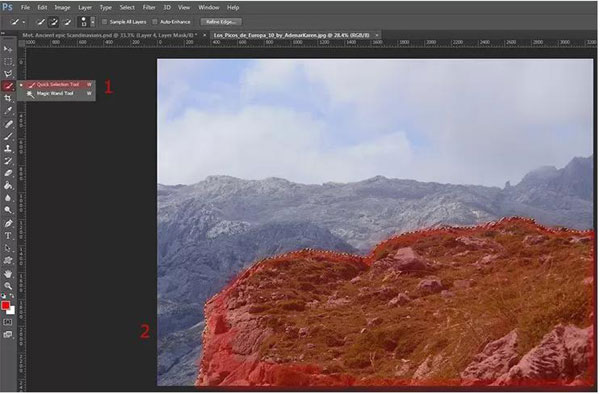
Task: Select the Horizontal Type tool
Action: [8, 236]
